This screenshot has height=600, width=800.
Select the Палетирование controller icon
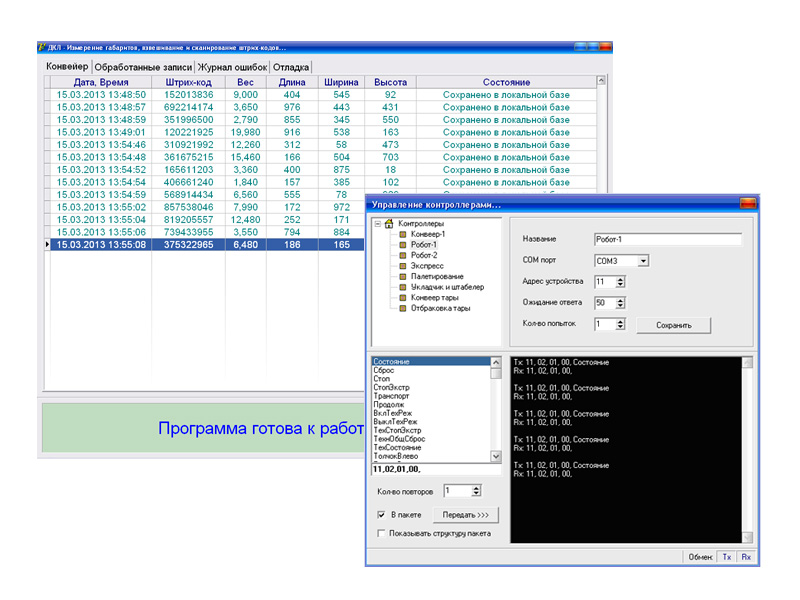point(404,276)
